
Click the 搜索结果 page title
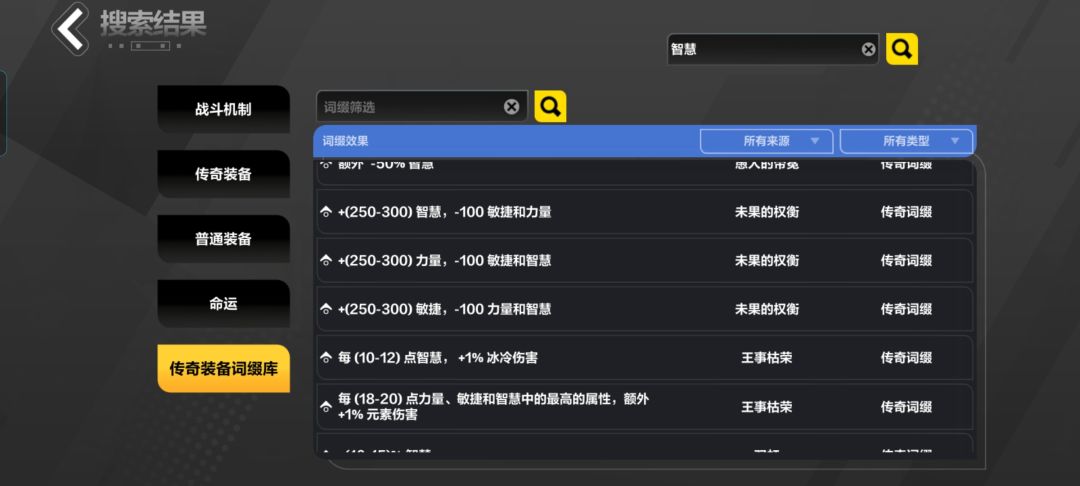(153, 25)
